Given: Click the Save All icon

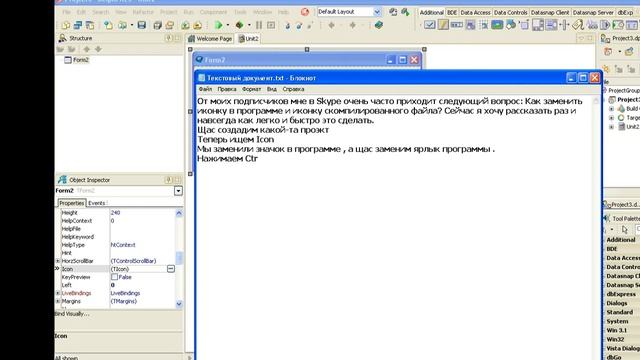Looking at the screenshot, I should [x=158, y=25].
